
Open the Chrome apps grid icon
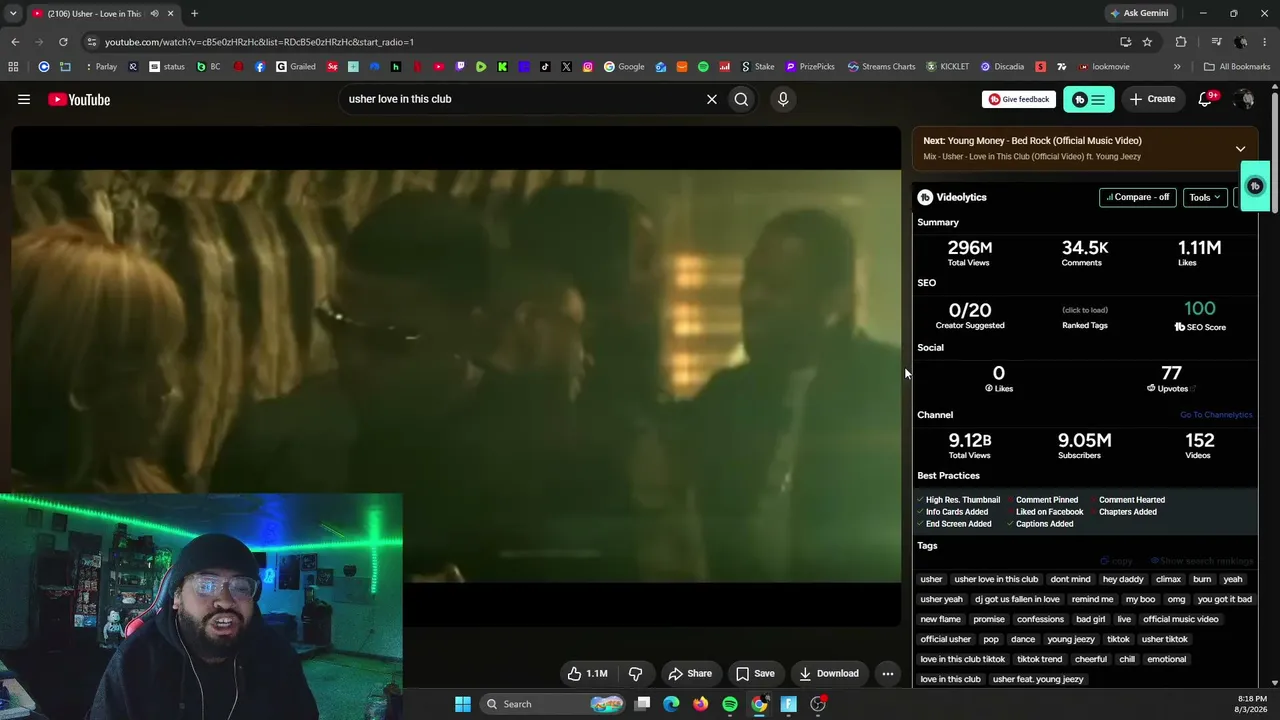coord(13,67)
